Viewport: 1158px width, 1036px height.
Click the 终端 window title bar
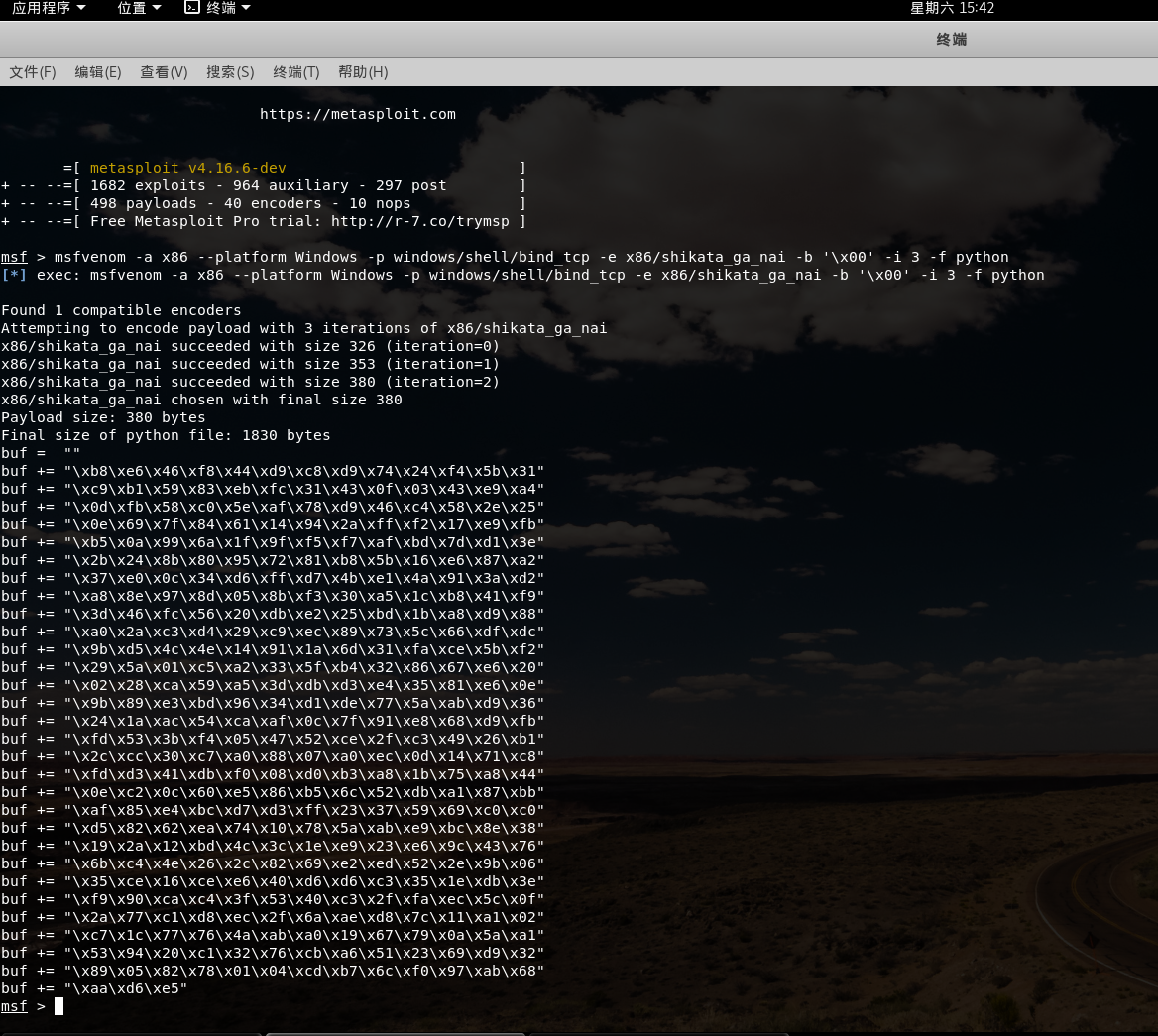tap(951, 39)
